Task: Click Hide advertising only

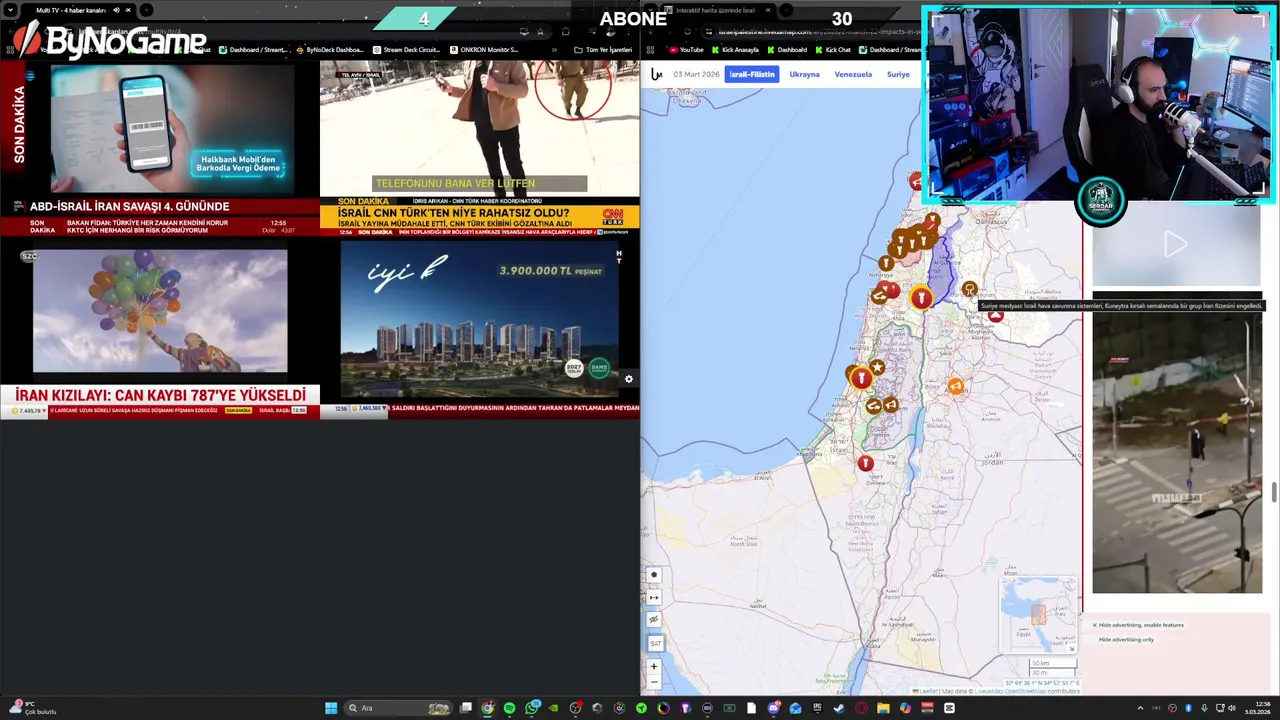Action: [1126, 640]
